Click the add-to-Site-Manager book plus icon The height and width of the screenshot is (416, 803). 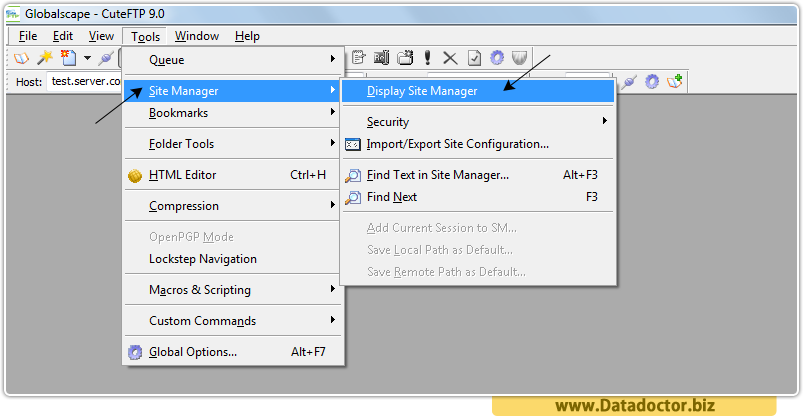(674, 81)
